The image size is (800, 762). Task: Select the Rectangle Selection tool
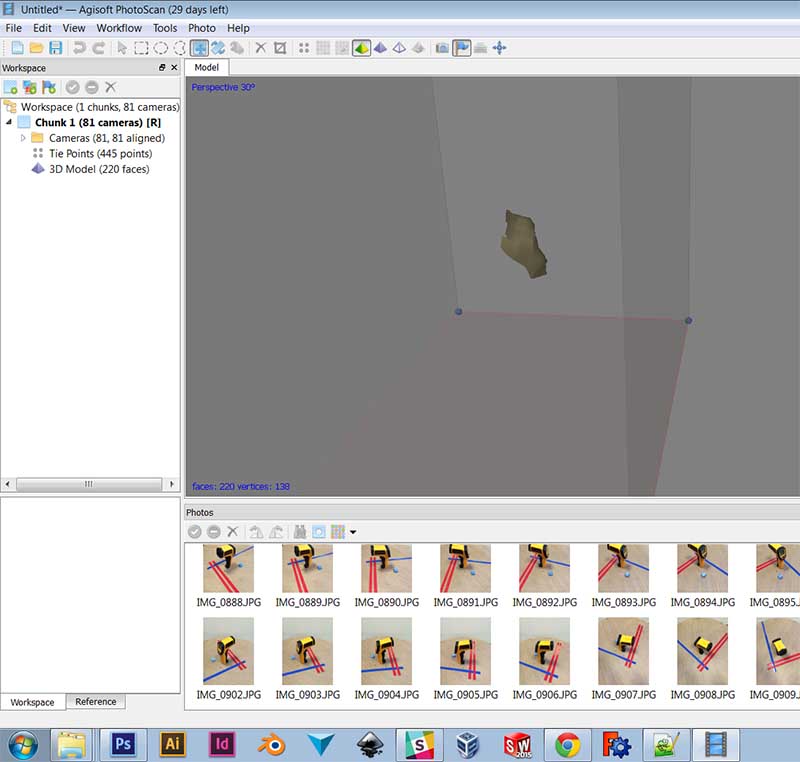click(x=141, y=48)
